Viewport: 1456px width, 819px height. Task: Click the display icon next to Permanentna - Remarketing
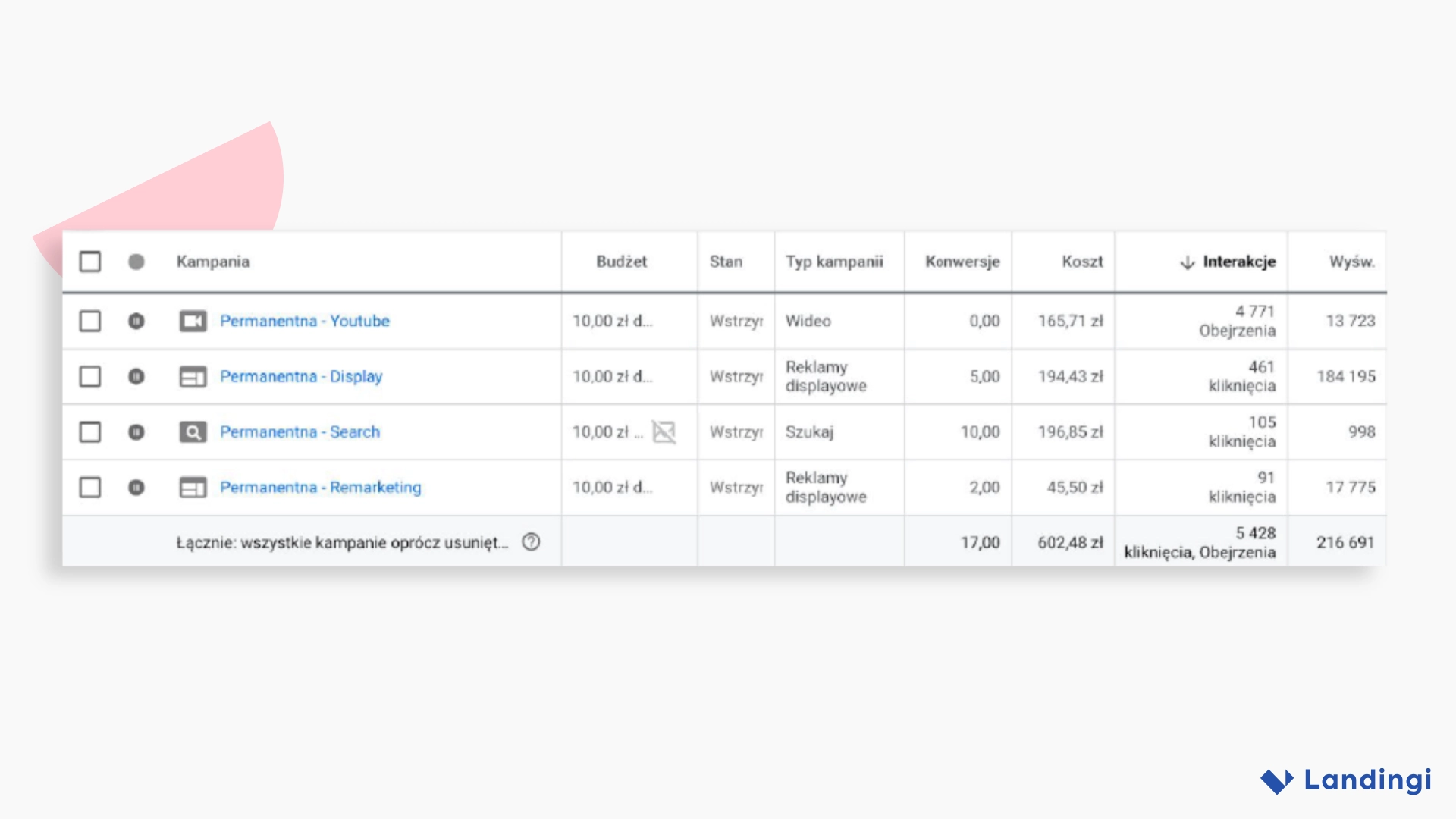point(193,488)
